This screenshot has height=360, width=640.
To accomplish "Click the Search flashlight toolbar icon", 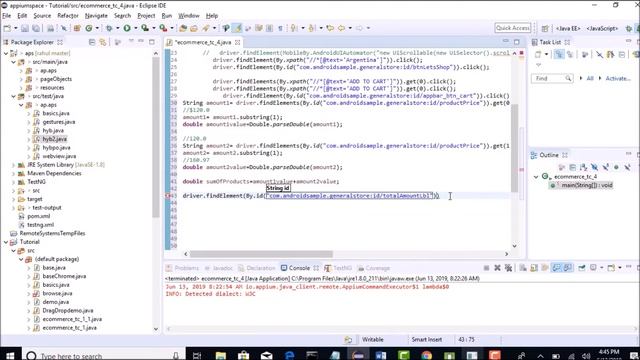I will click(x=205, y=28).
